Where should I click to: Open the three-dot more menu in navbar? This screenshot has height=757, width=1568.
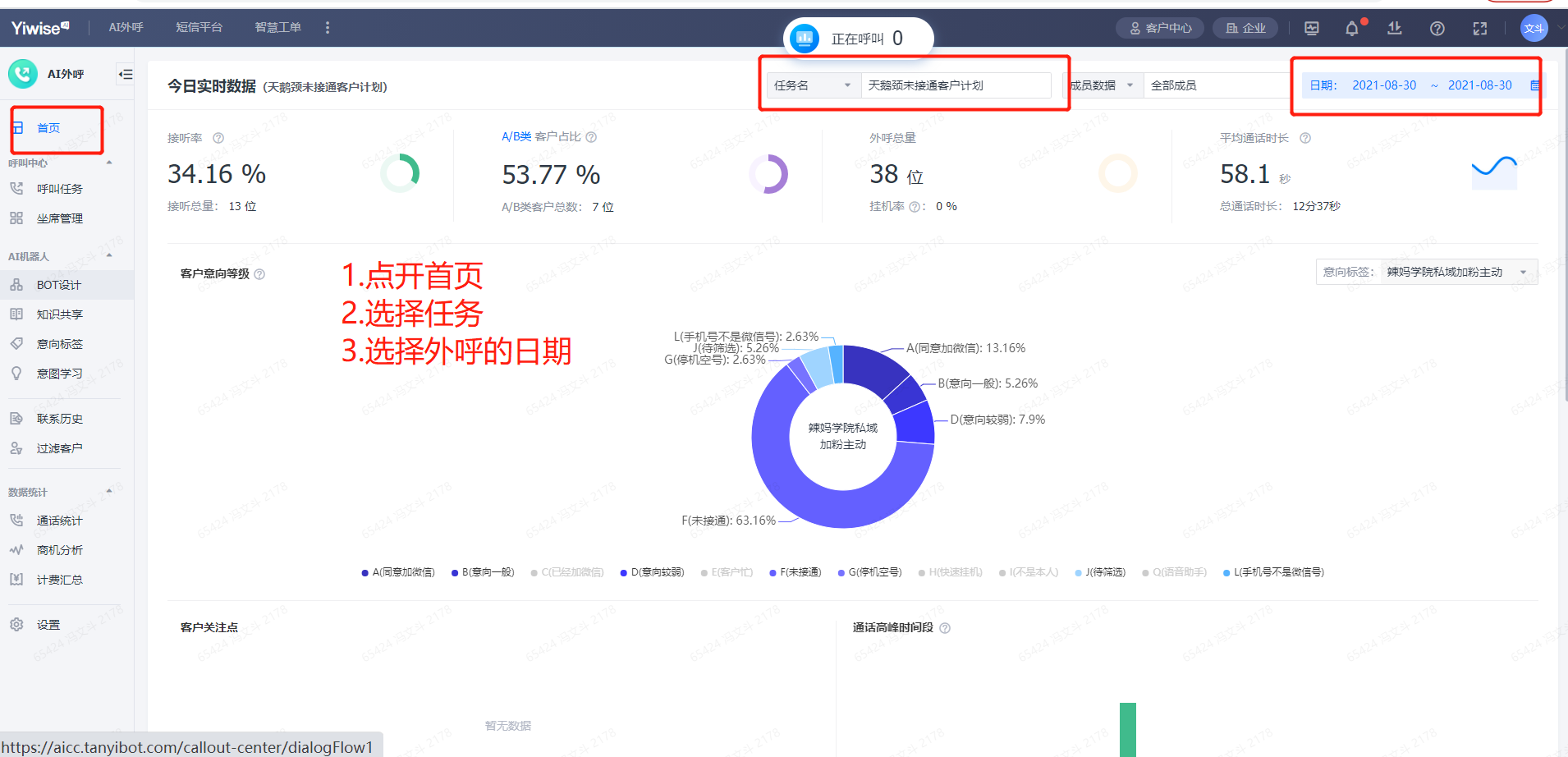coord(328,28)
